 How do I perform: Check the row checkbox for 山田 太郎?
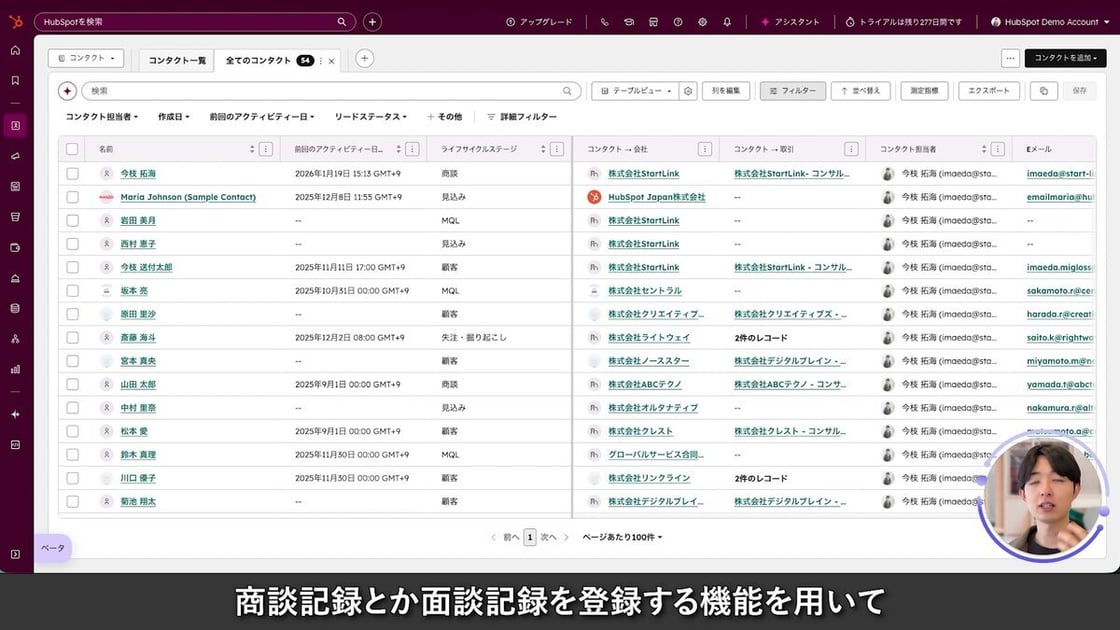pyautogui.click(x=72, y=384)
